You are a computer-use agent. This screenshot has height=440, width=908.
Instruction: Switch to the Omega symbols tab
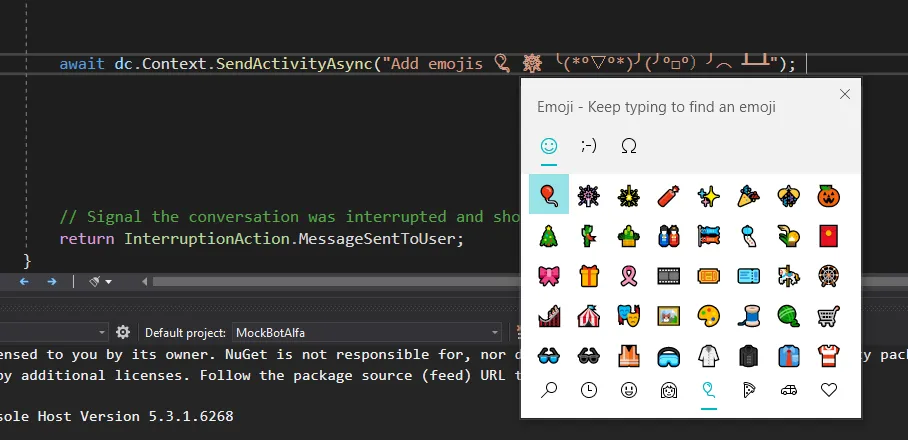pos(629,146)
